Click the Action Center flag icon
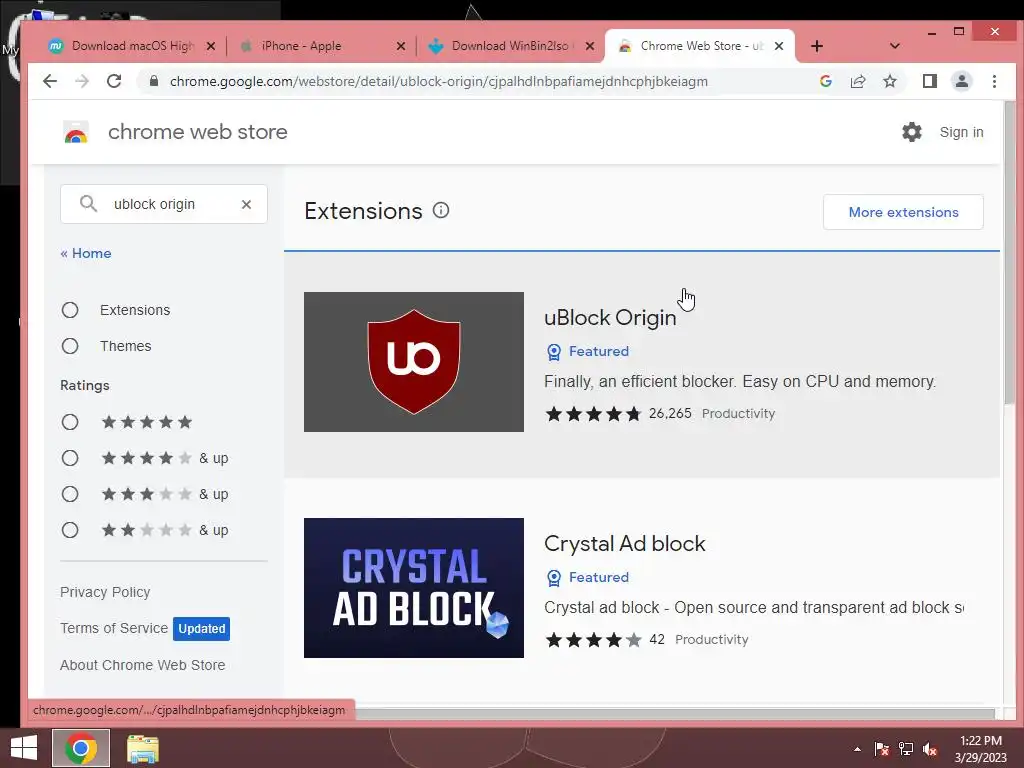Viewport: 1024px width, 768px height. pos(881,749)
